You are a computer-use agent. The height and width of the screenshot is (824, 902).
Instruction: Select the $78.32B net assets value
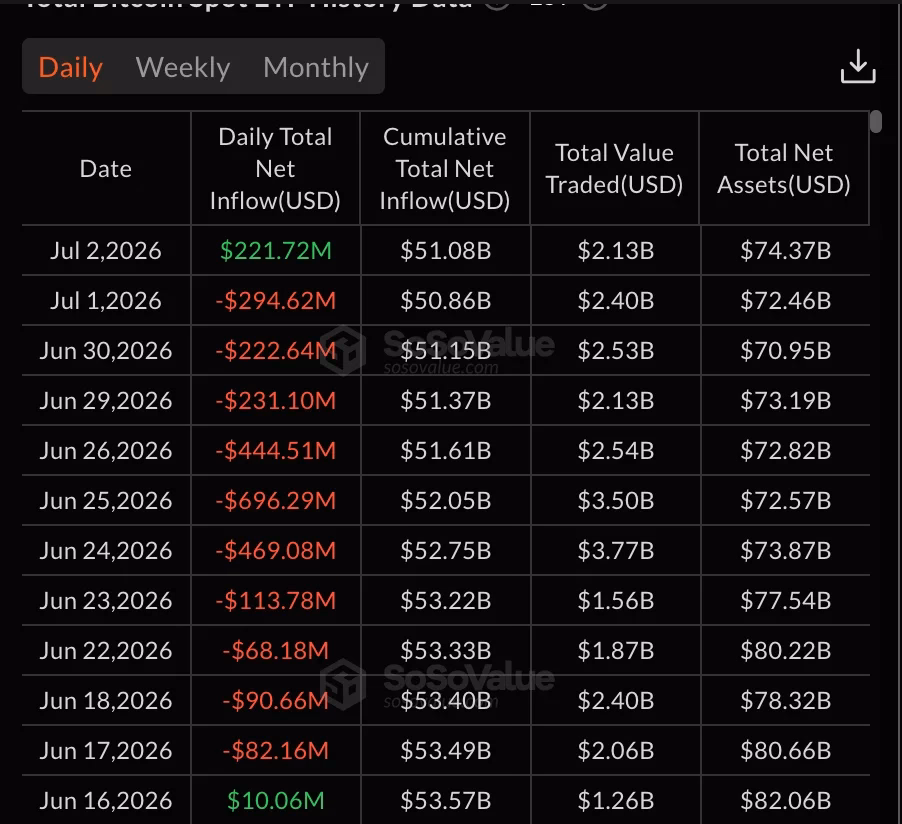tap(786, 701)
